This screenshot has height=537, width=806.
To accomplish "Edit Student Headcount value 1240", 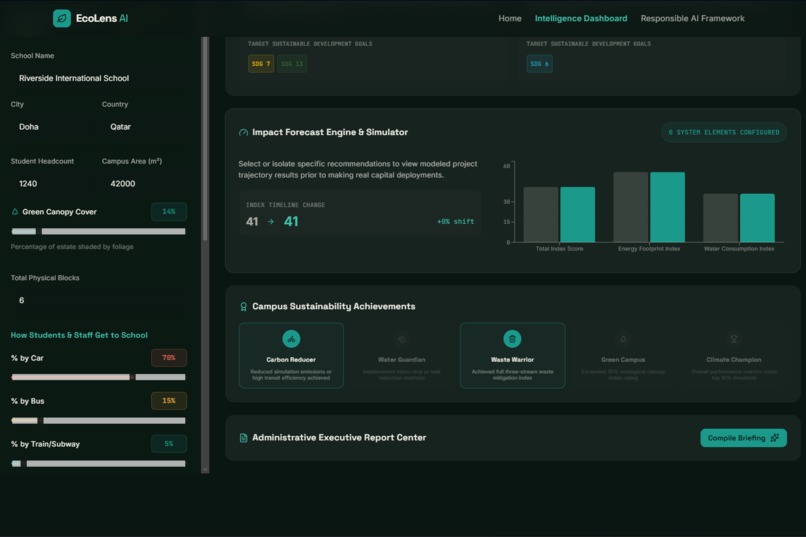I will point(51,183).
